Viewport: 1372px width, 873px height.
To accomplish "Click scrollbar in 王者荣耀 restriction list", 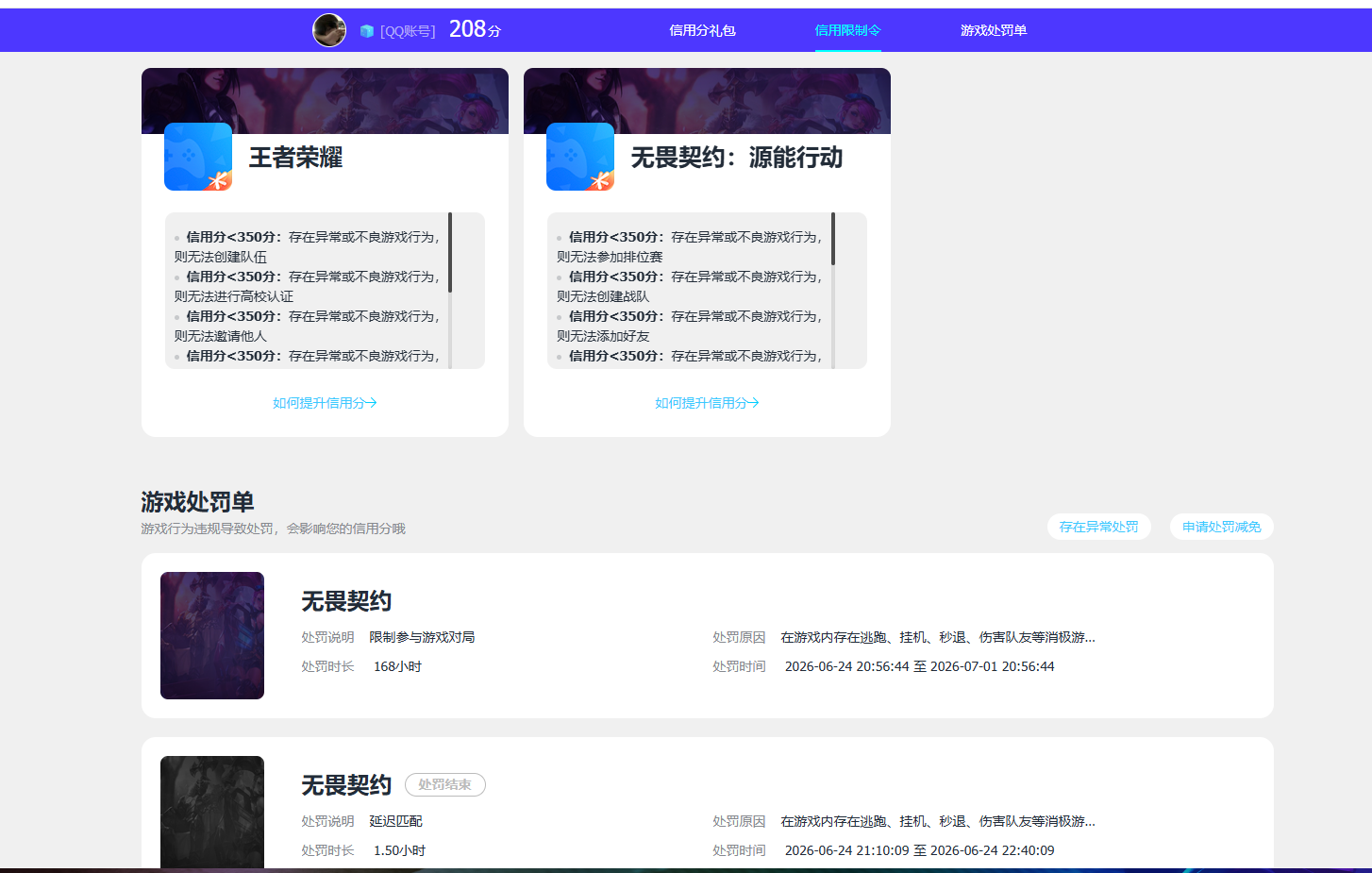I will click(x=450, y=252).
